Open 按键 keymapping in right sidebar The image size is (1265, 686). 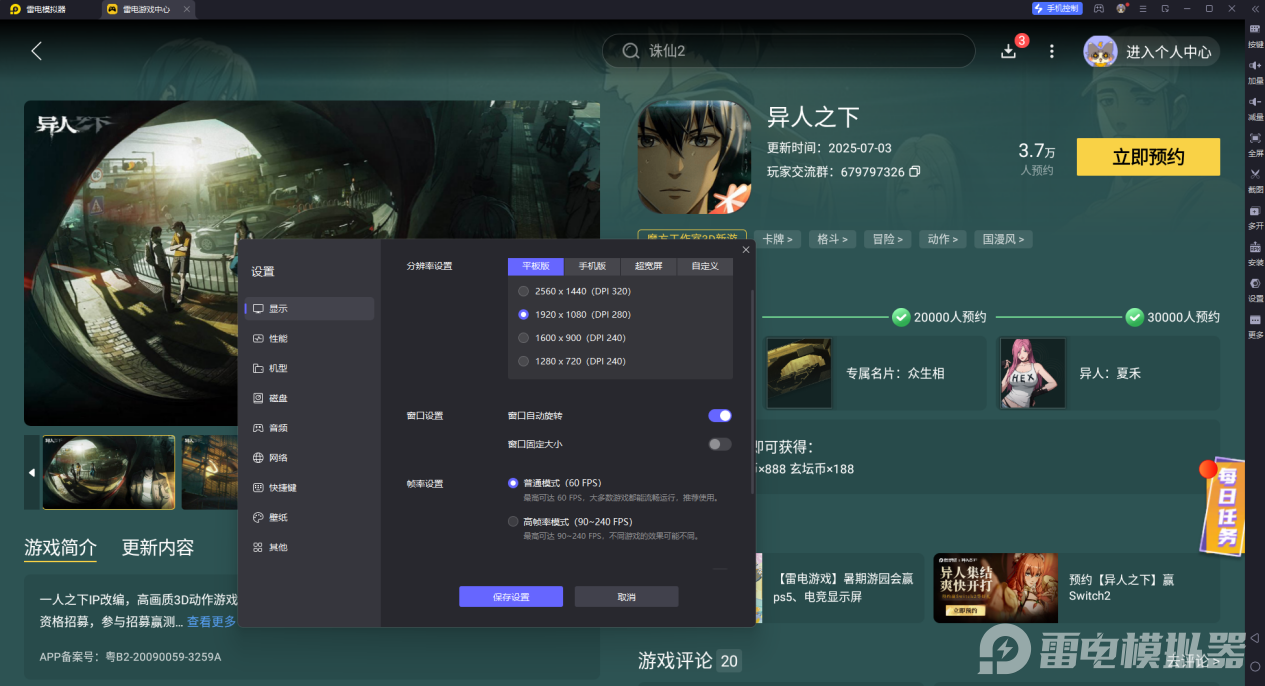coord(1255,35)
